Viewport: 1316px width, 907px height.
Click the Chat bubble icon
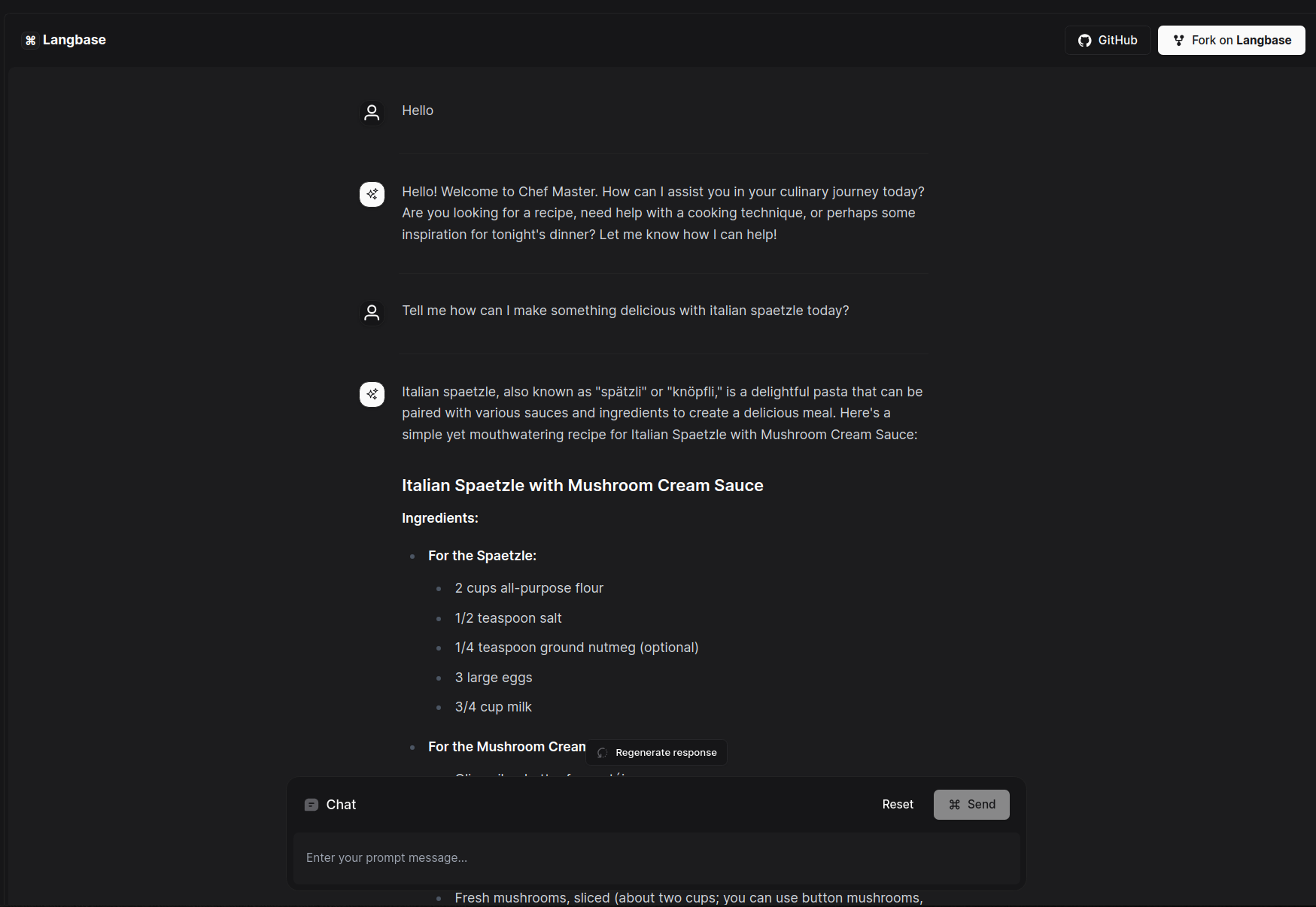[312, 805]
